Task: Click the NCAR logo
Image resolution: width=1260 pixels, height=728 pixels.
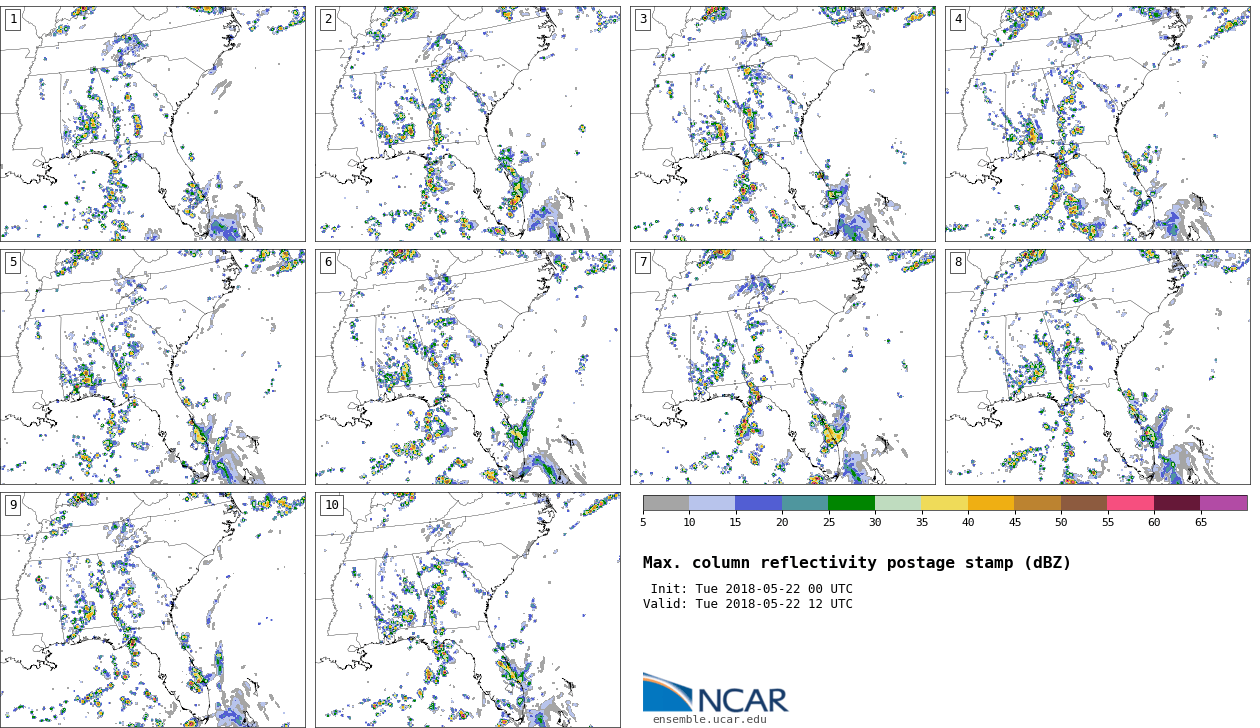Action: (x=715, y=693)
